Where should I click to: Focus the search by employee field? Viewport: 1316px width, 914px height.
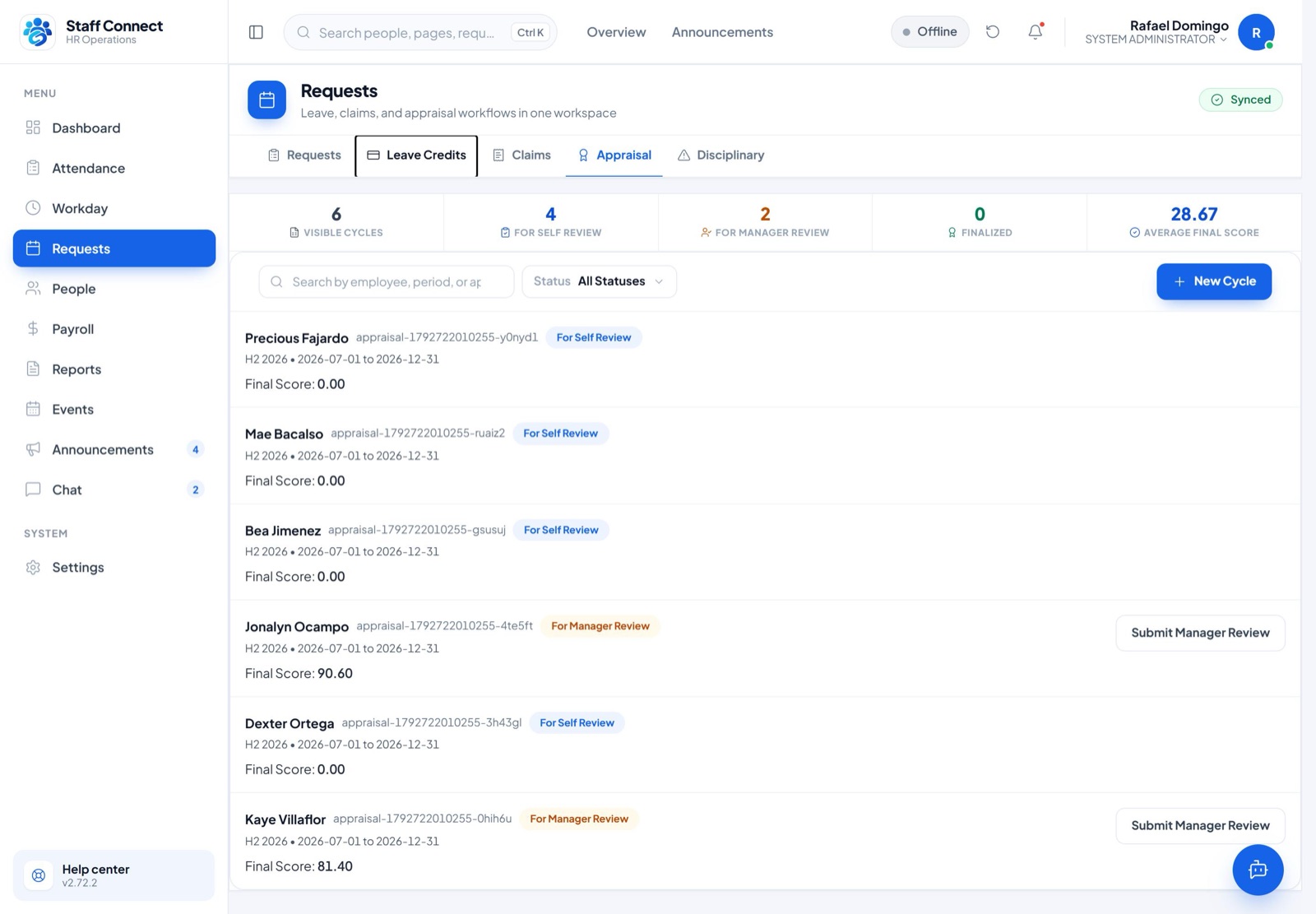point(387,281)
